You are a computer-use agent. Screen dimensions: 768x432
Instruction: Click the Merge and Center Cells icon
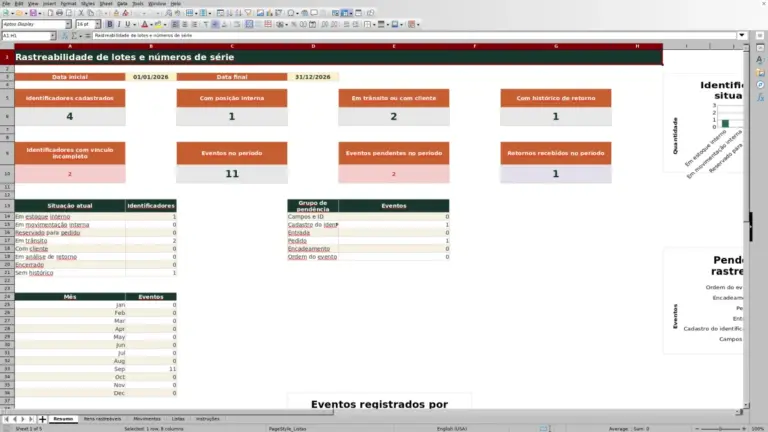(249, 24)
